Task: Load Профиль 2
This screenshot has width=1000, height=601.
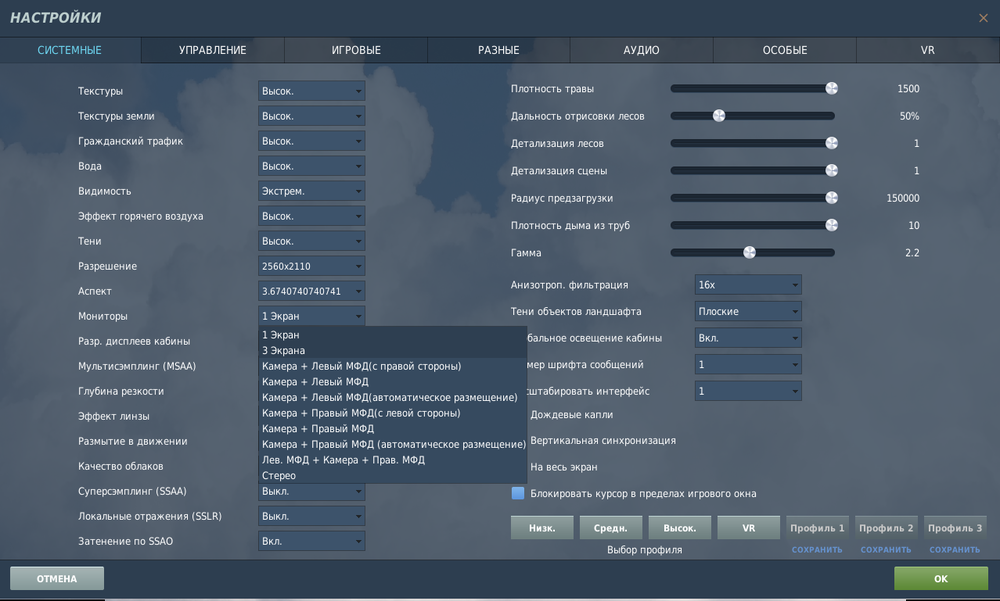Action: (886, 528)
